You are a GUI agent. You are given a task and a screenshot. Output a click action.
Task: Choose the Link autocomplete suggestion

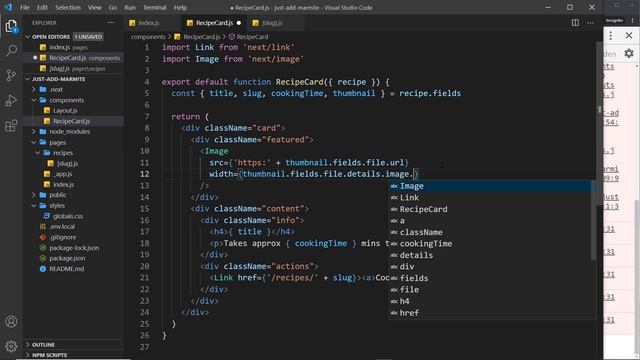point(490,198)
